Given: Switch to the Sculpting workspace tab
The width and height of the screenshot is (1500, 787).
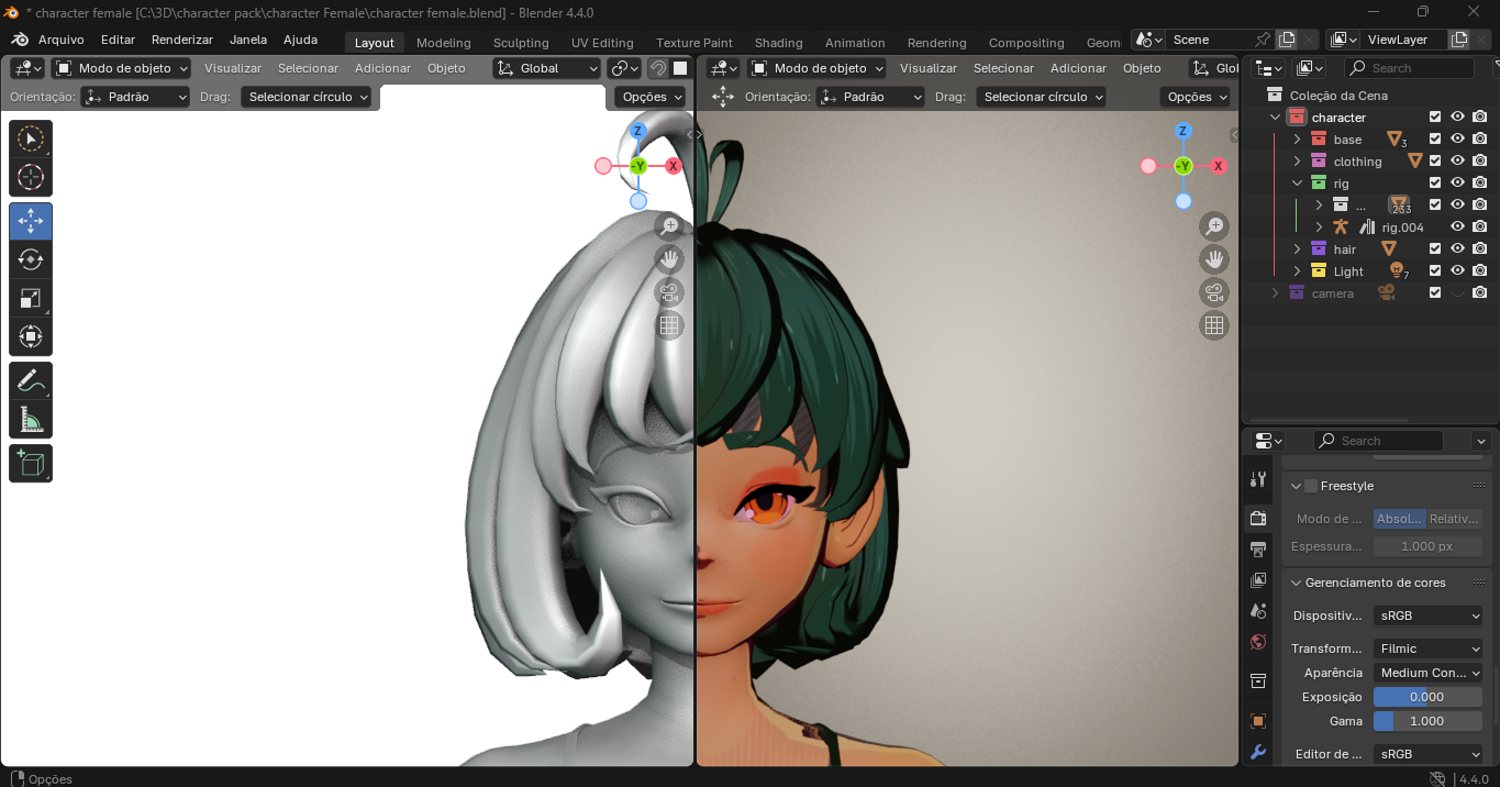Looking at the screenshot, I should pyautogui.click(x=521, y=43).
